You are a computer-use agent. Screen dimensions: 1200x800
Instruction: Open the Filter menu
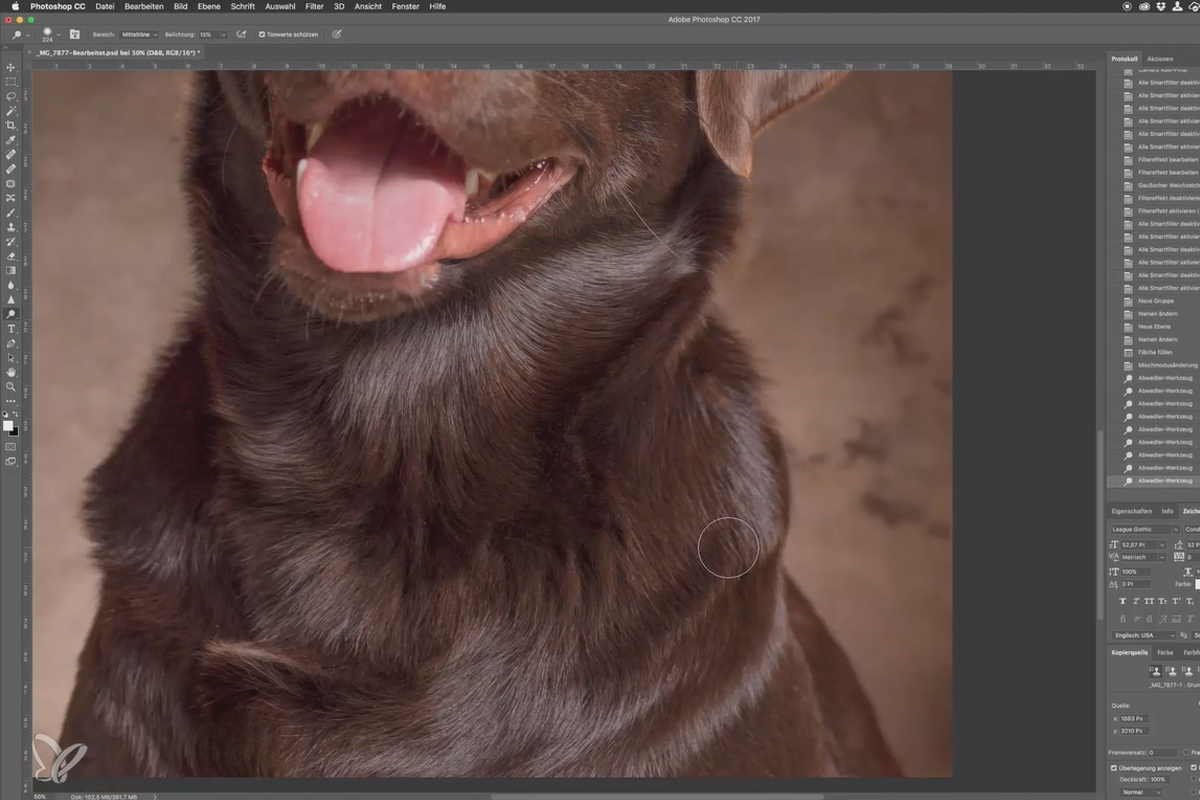(x=314, y=6)
